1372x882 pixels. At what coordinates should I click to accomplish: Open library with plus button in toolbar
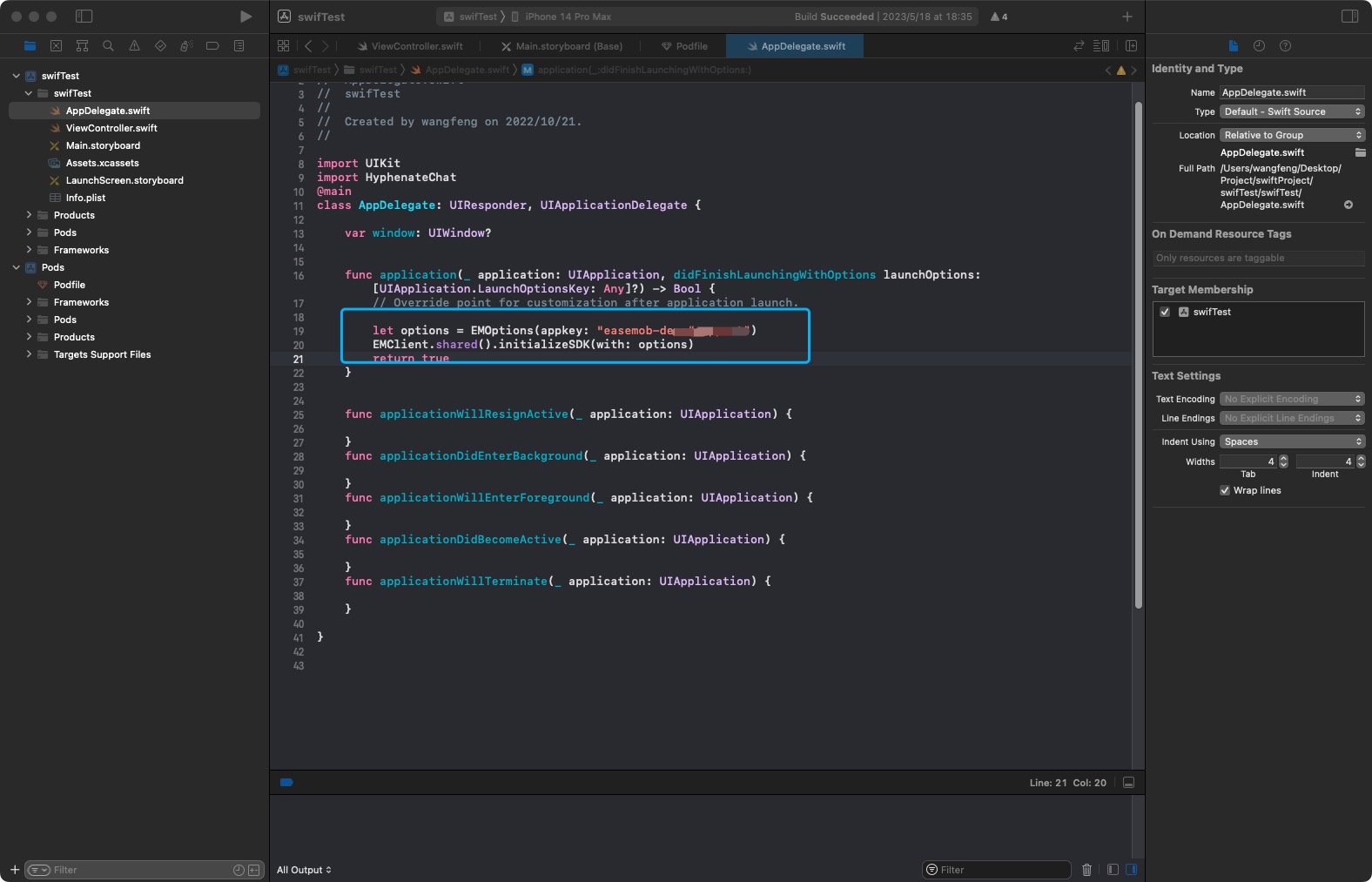[1127, 17]
